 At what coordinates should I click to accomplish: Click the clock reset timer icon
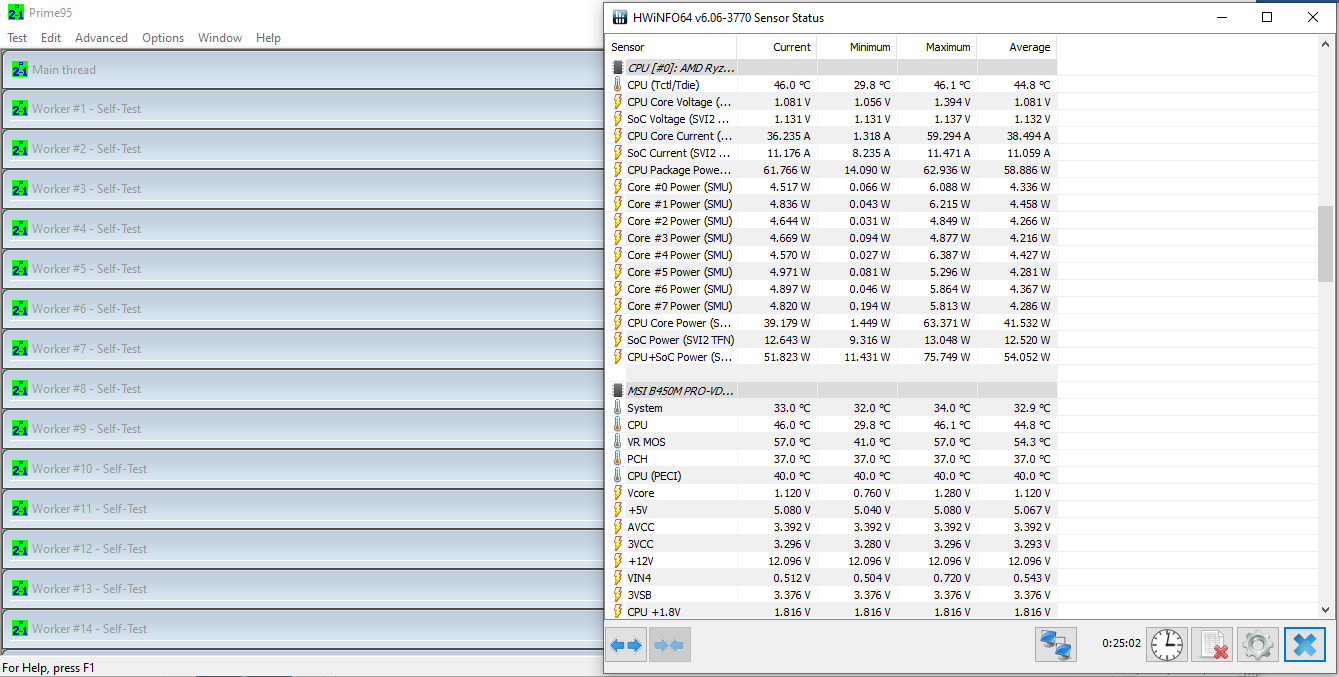[1166, 645]
